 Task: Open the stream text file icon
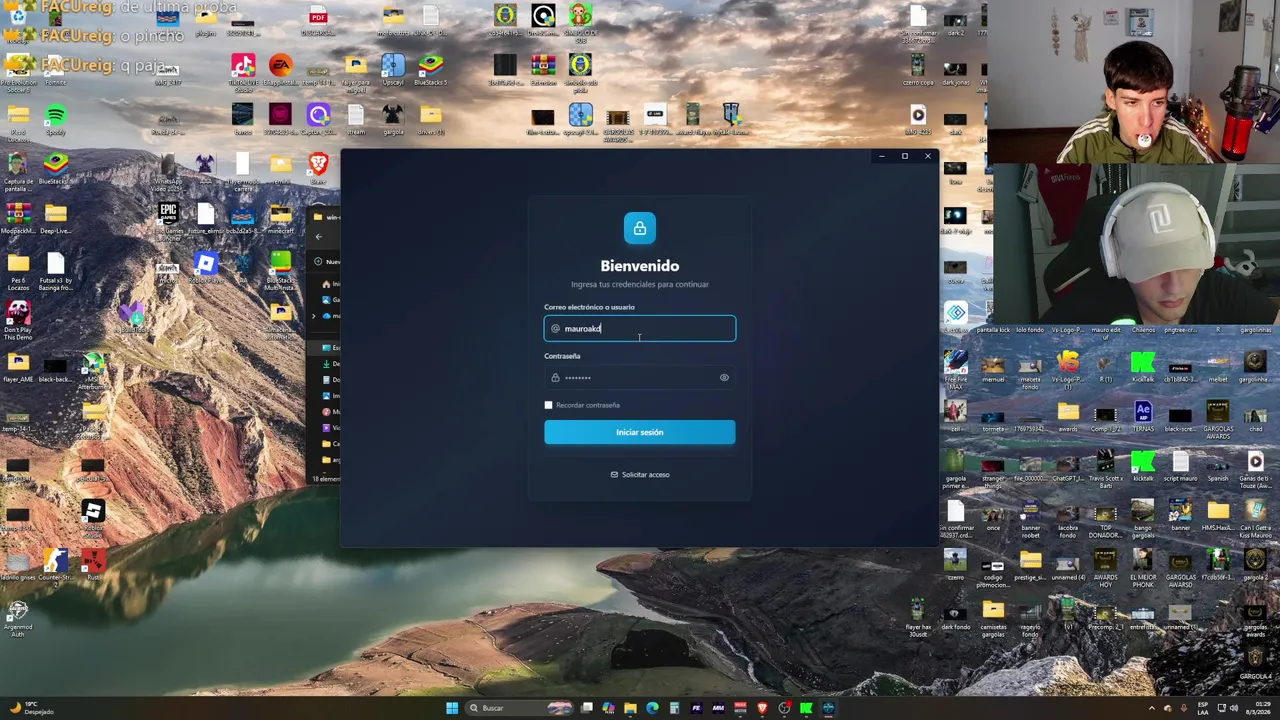[x=356, y=119]
